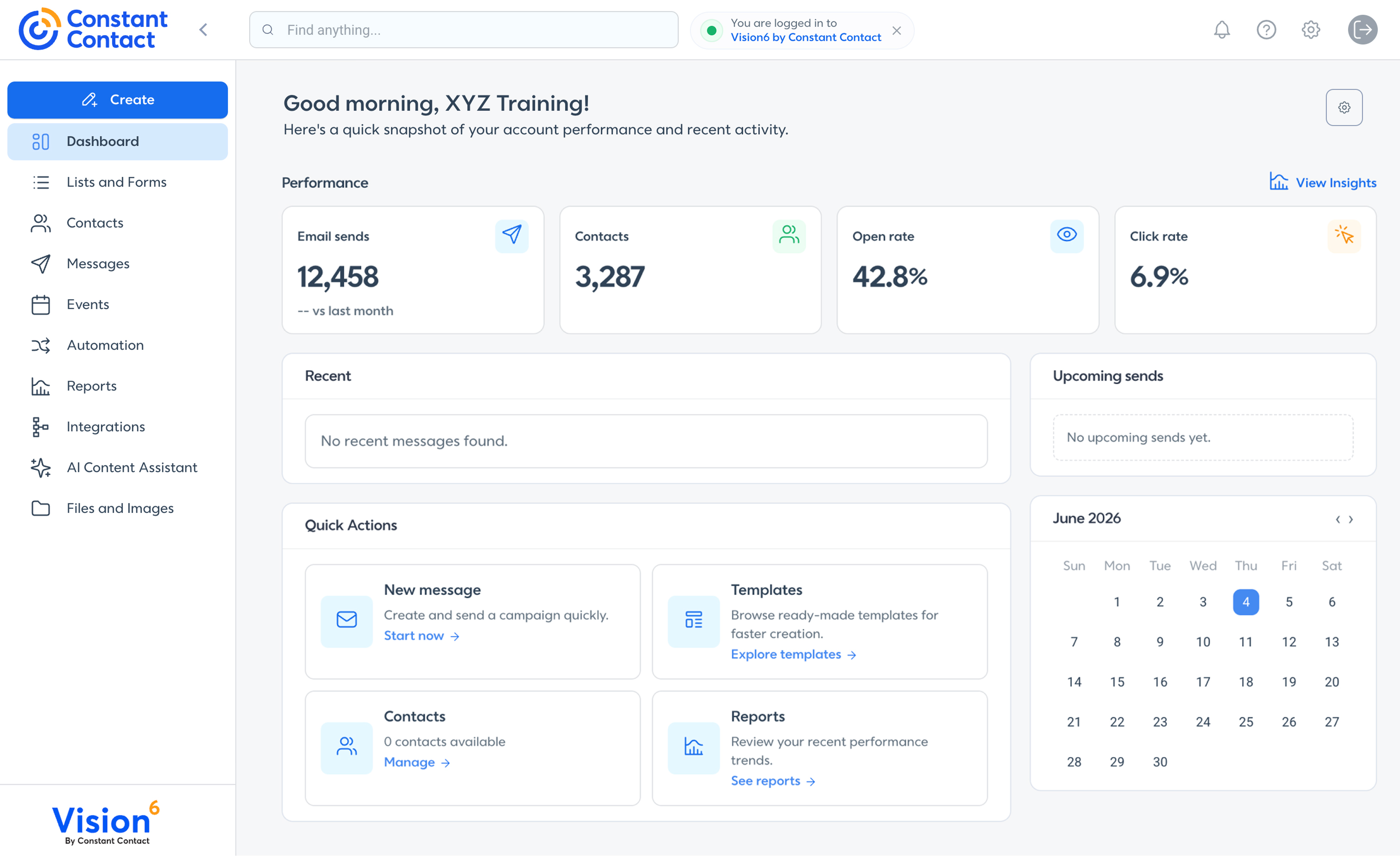Click the Find anything search field
1400x858 pixels.
coord(464,30)
